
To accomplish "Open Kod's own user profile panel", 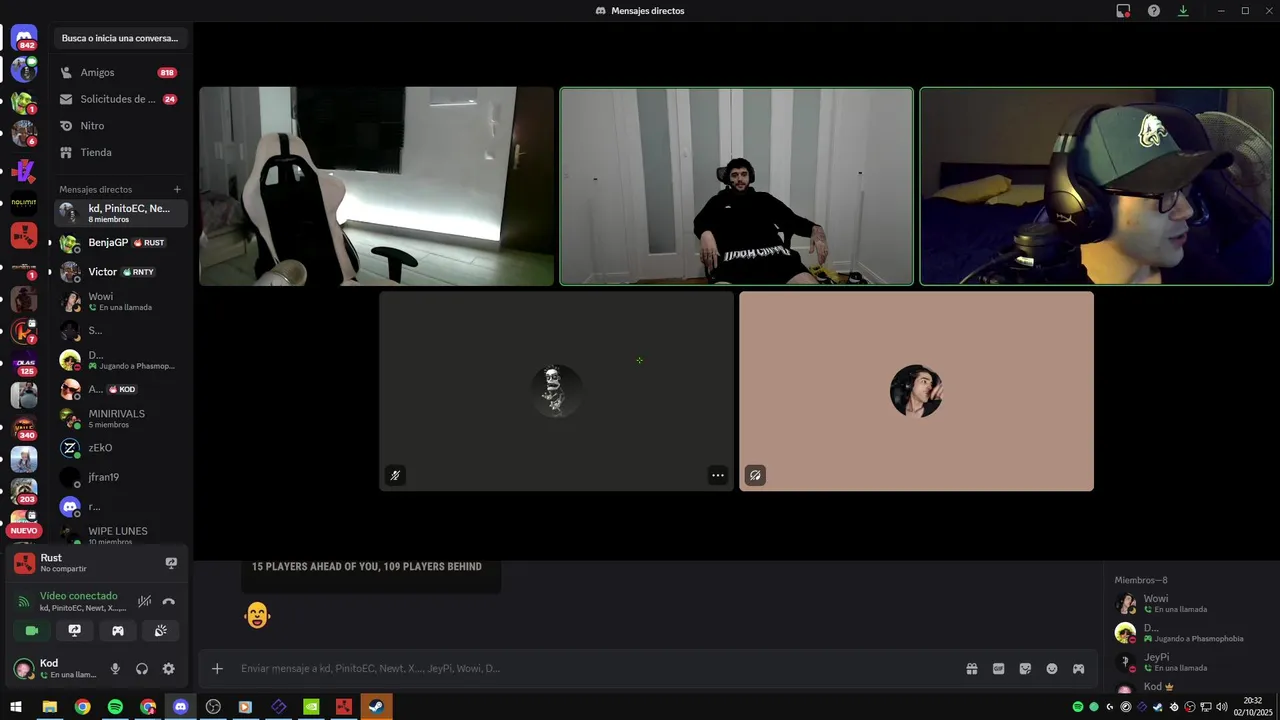I will click(58, 668).
